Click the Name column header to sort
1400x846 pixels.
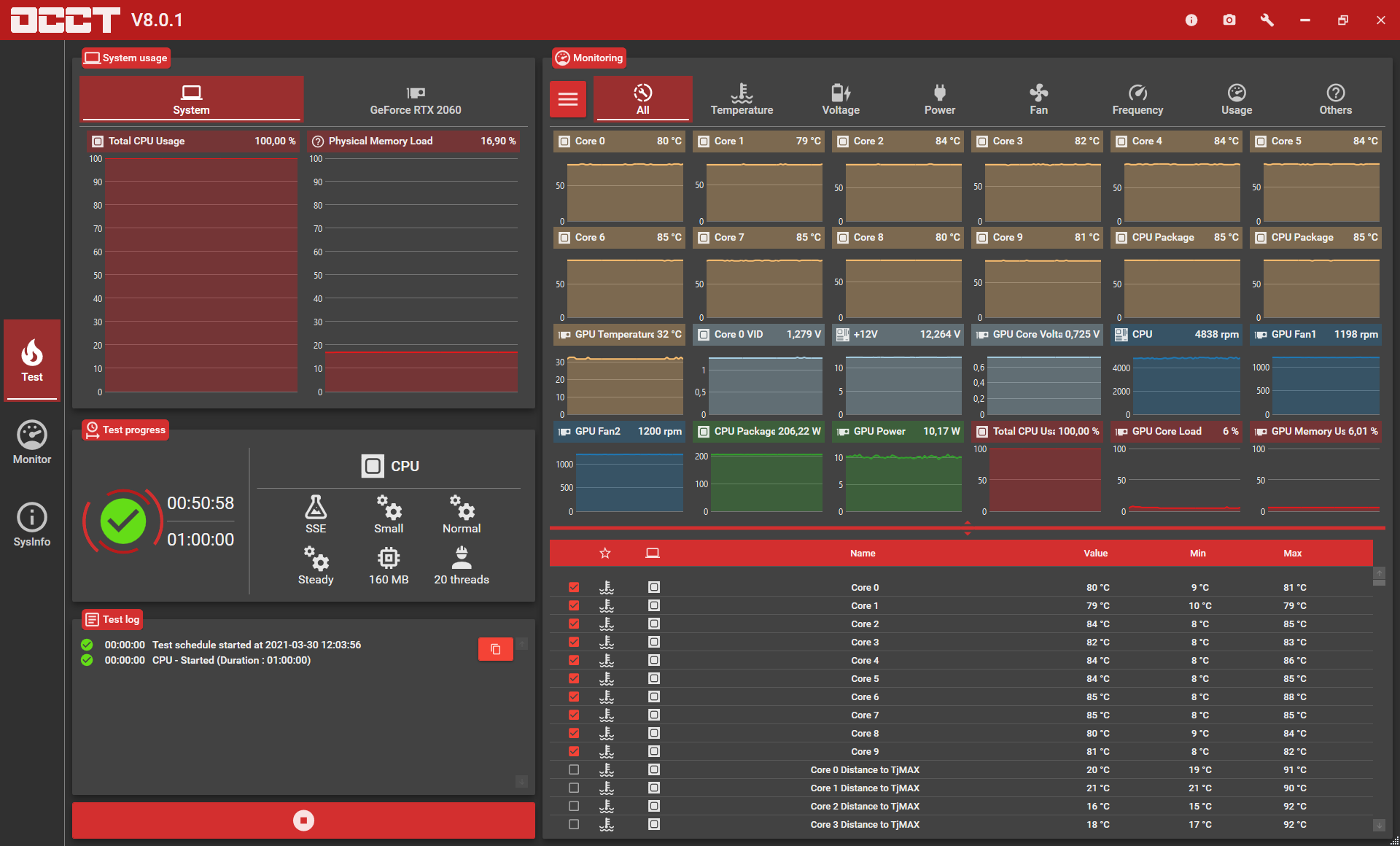(x=863, y=554)
